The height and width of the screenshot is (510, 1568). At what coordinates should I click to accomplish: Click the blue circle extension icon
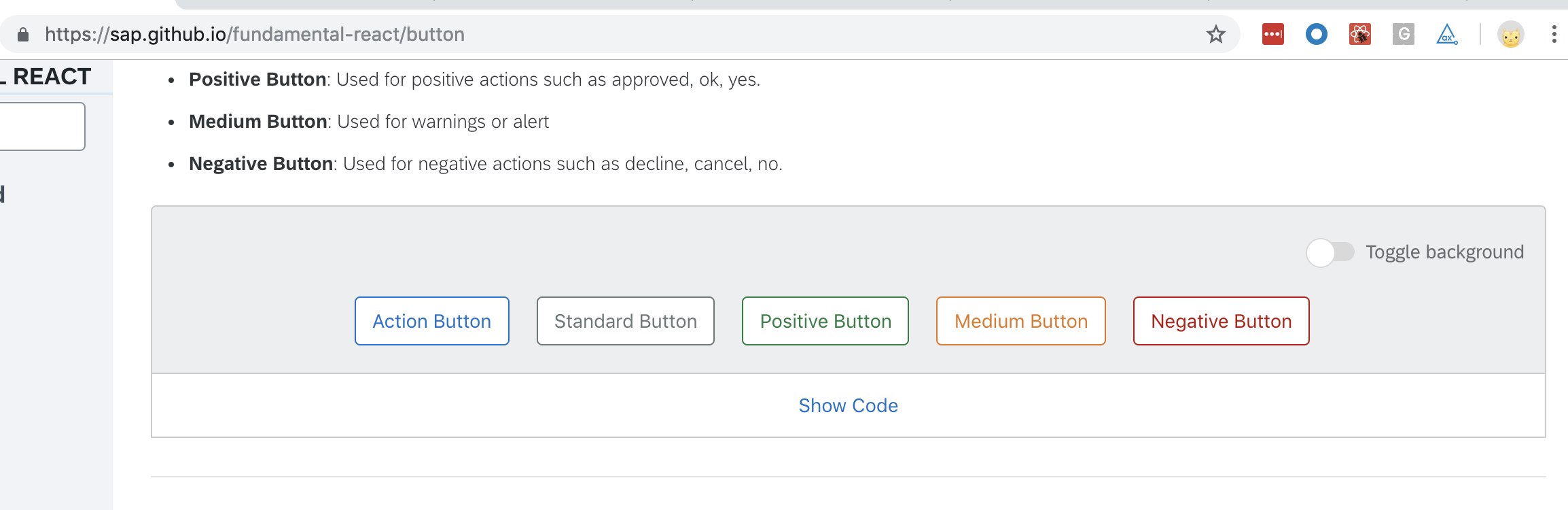[1316, 33]
